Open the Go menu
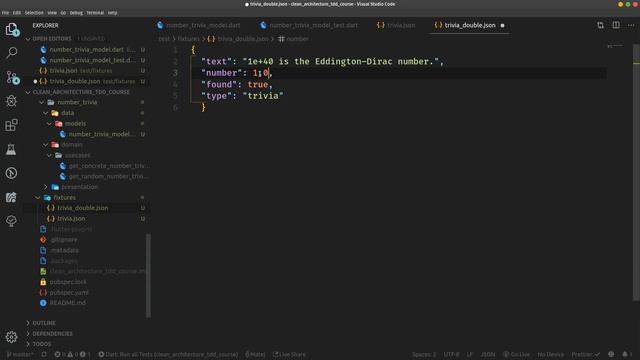 tap(63, 13)
